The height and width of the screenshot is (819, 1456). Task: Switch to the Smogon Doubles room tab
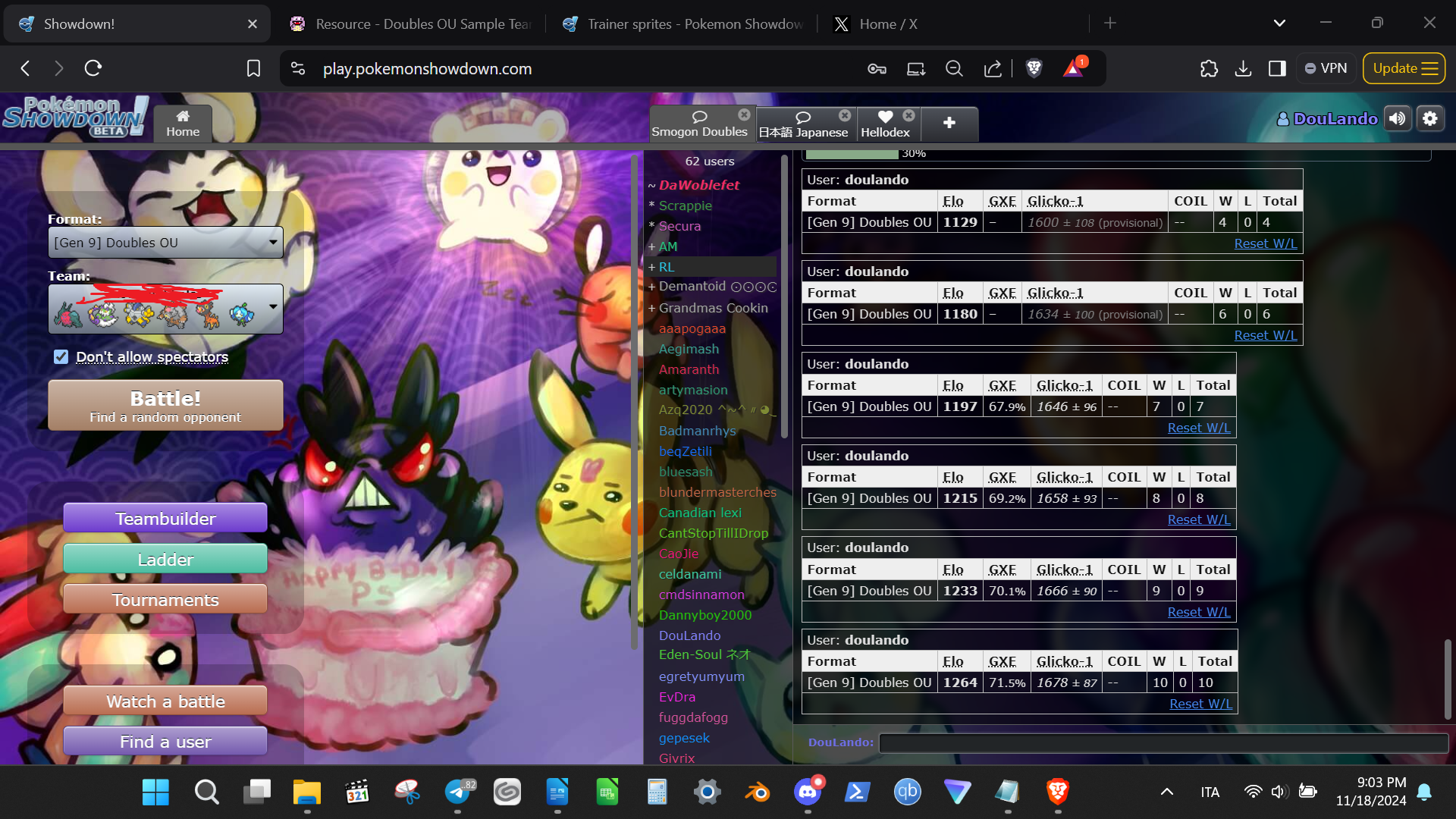[x=699, y=124]
